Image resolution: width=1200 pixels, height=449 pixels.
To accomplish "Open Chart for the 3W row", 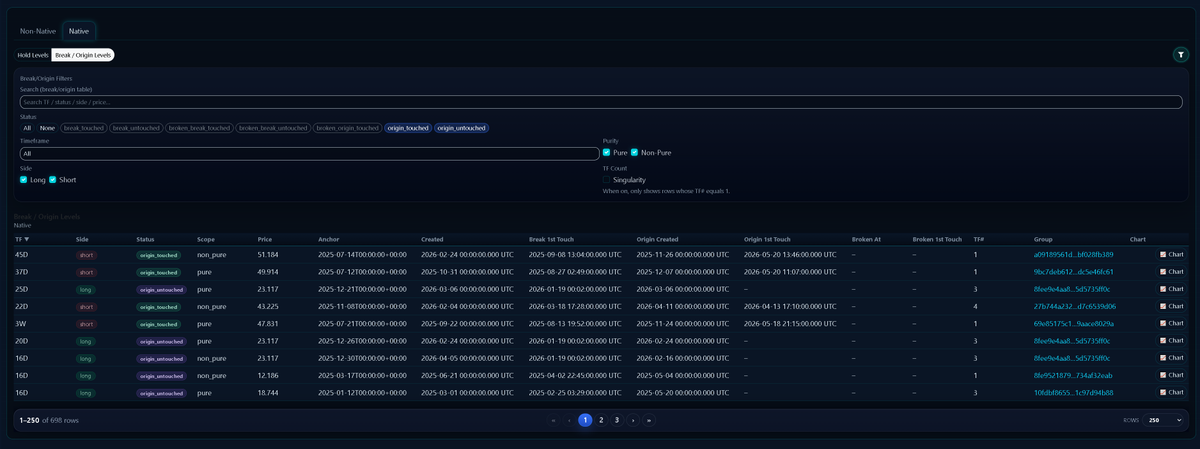I will pos(1171,324).
